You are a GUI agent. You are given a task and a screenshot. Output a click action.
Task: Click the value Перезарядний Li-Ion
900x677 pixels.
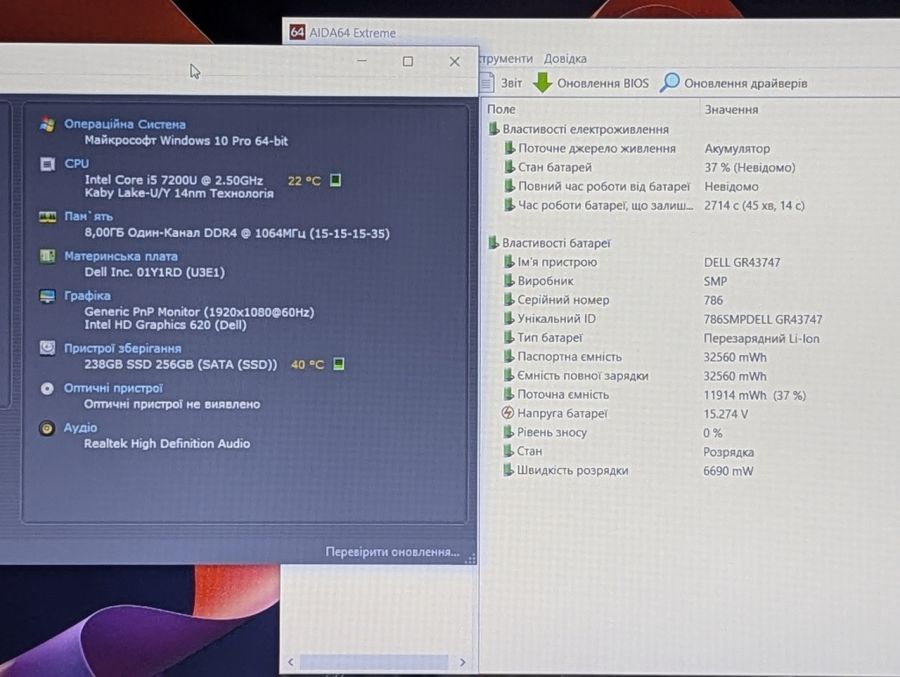coord(761,339)
